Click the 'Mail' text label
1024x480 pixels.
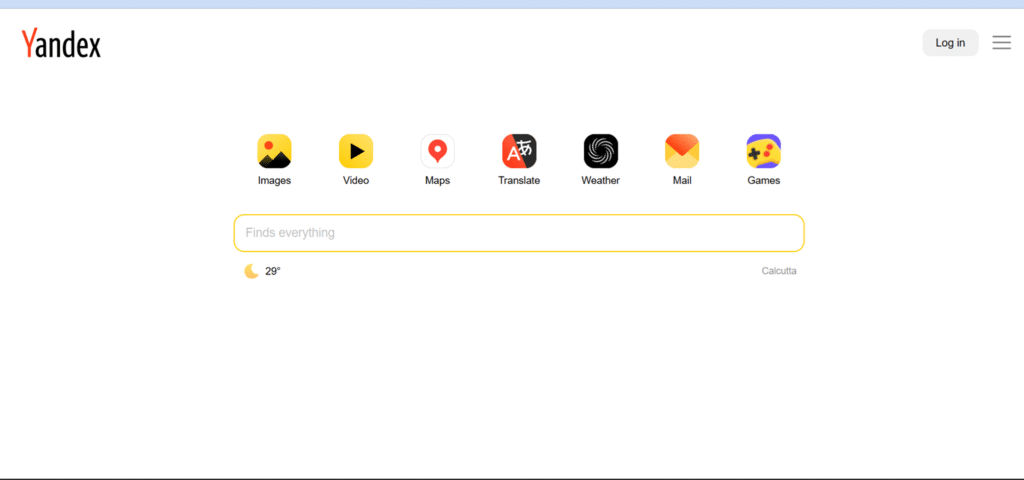682,181
